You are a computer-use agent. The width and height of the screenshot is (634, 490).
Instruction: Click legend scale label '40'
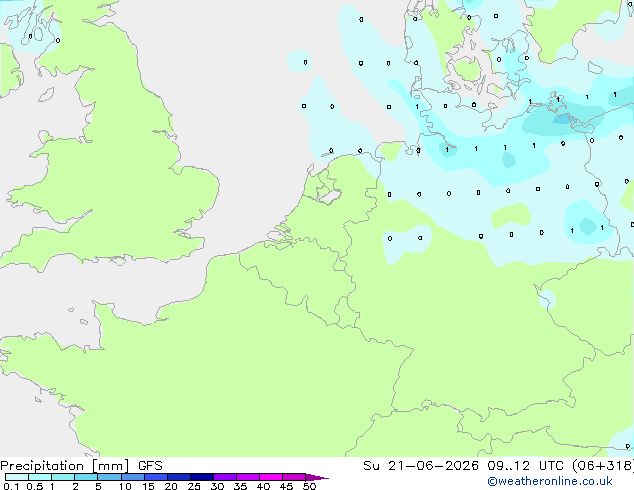(x=263, y=486)
